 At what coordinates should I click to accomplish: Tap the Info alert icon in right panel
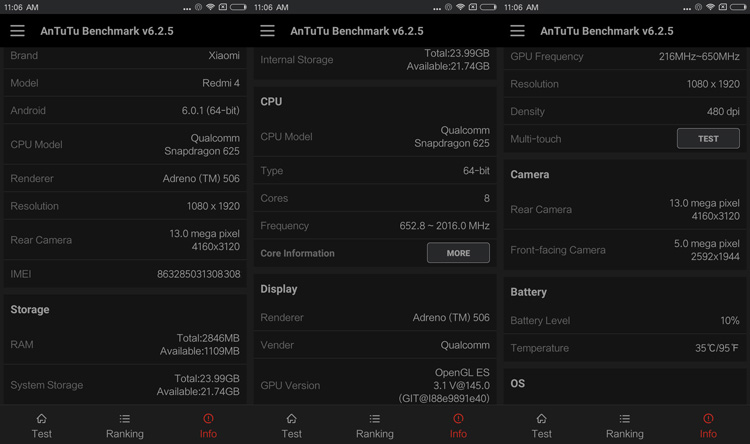708,419
